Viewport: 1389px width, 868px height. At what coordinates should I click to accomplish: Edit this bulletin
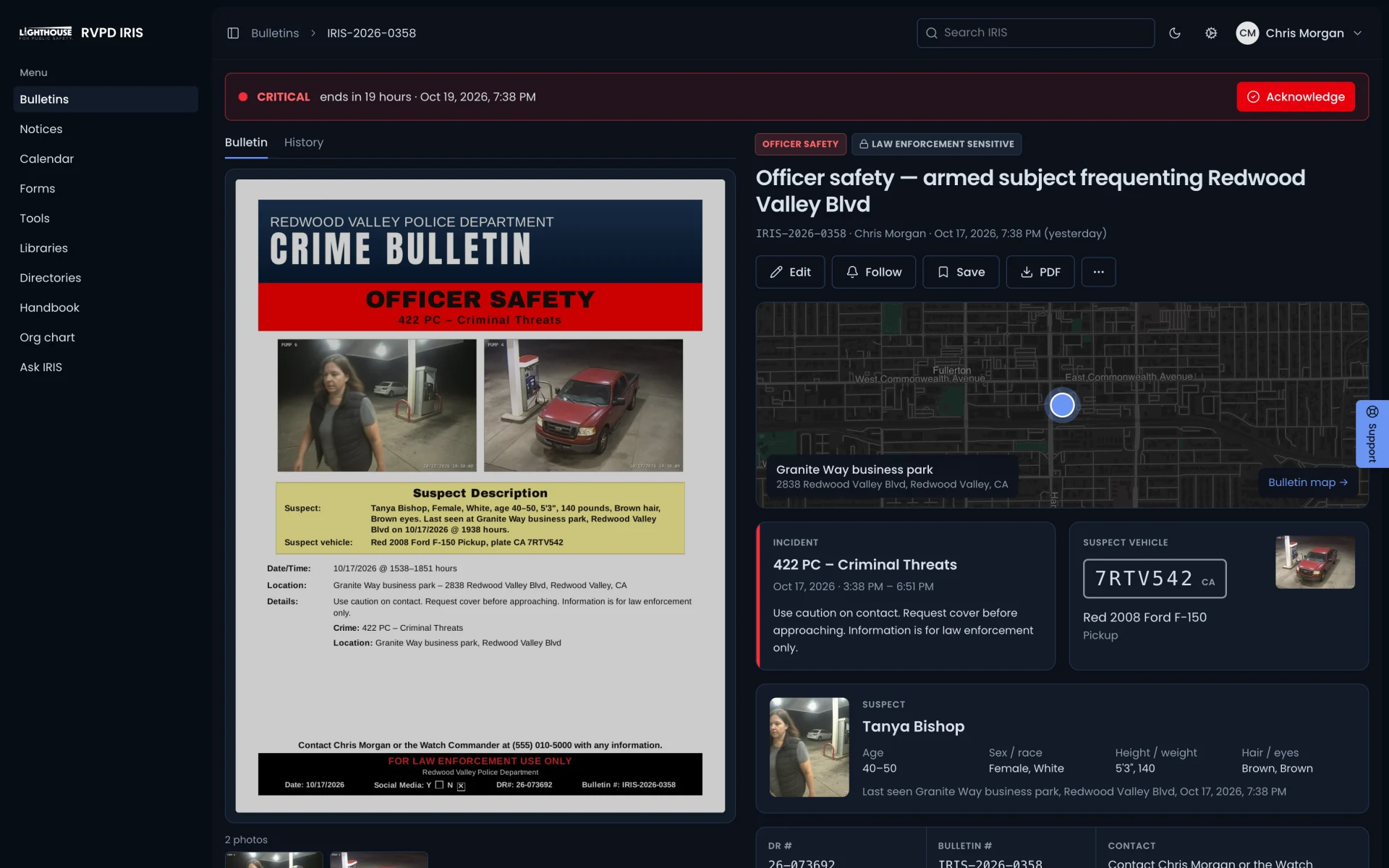point(790,272)
